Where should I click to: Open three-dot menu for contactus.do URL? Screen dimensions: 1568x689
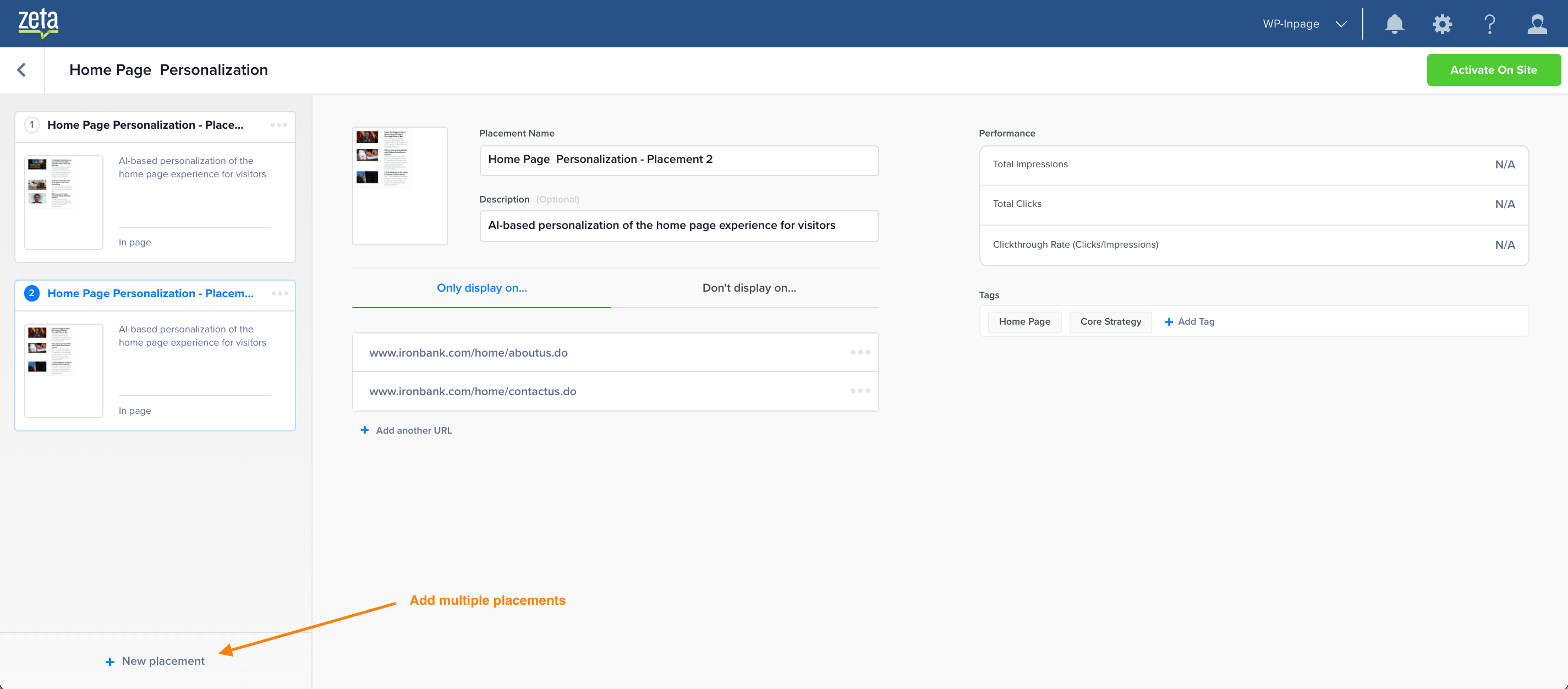pos(859,391)
